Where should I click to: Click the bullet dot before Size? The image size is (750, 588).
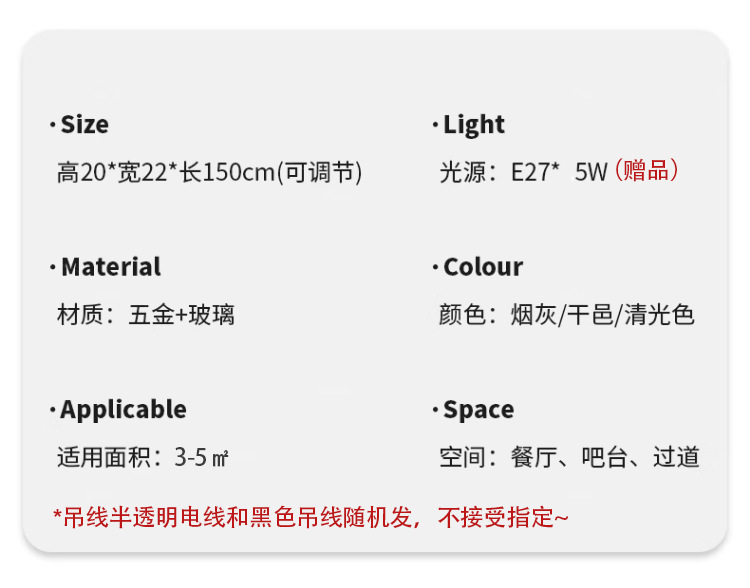click(x=53, y=125)
